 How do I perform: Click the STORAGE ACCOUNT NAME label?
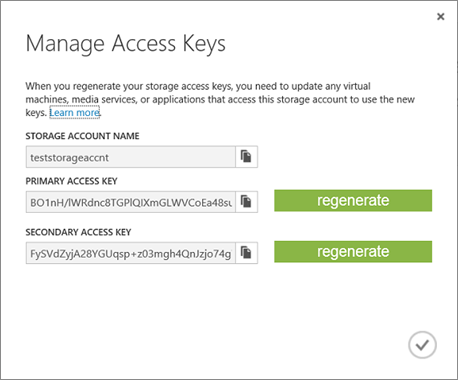tap(82, 136)
